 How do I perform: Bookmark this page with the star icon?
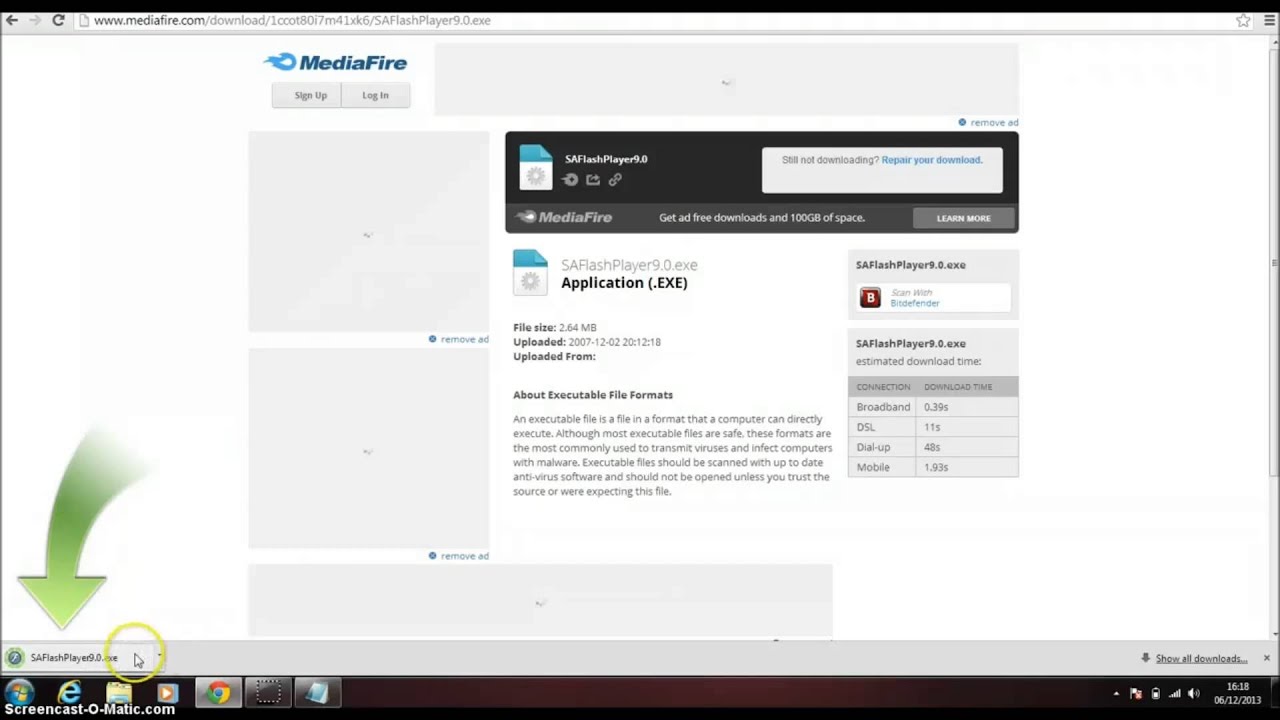1243,20
